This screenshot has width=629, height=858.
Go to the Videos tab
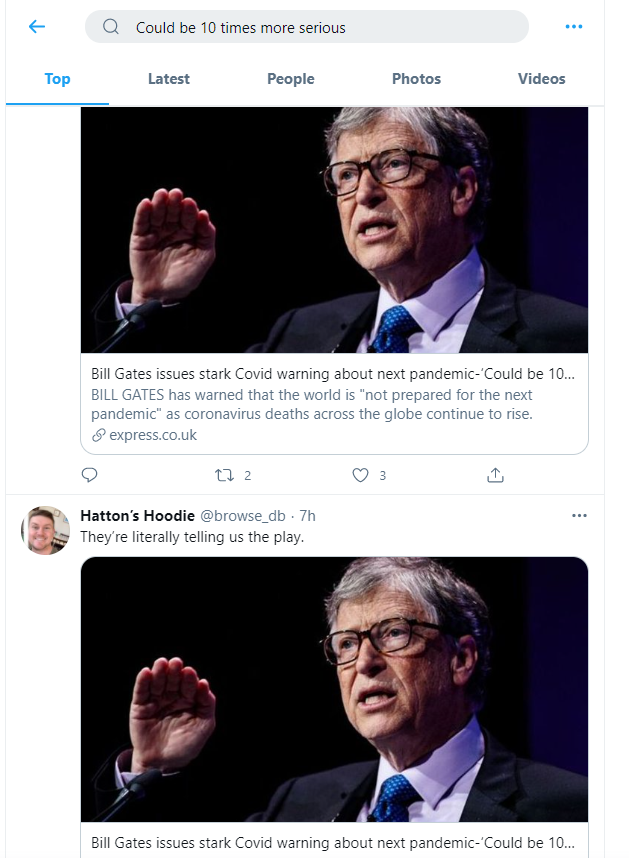[x=541, y=79]
